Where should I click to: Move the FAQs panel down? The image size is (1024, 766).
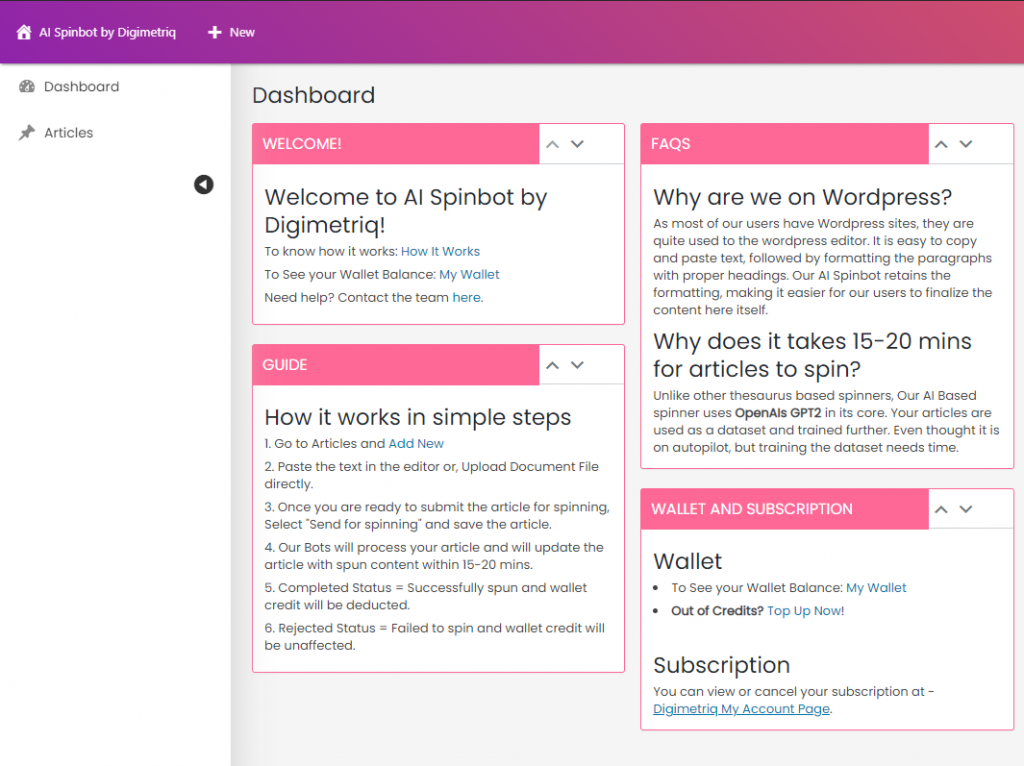966,144
